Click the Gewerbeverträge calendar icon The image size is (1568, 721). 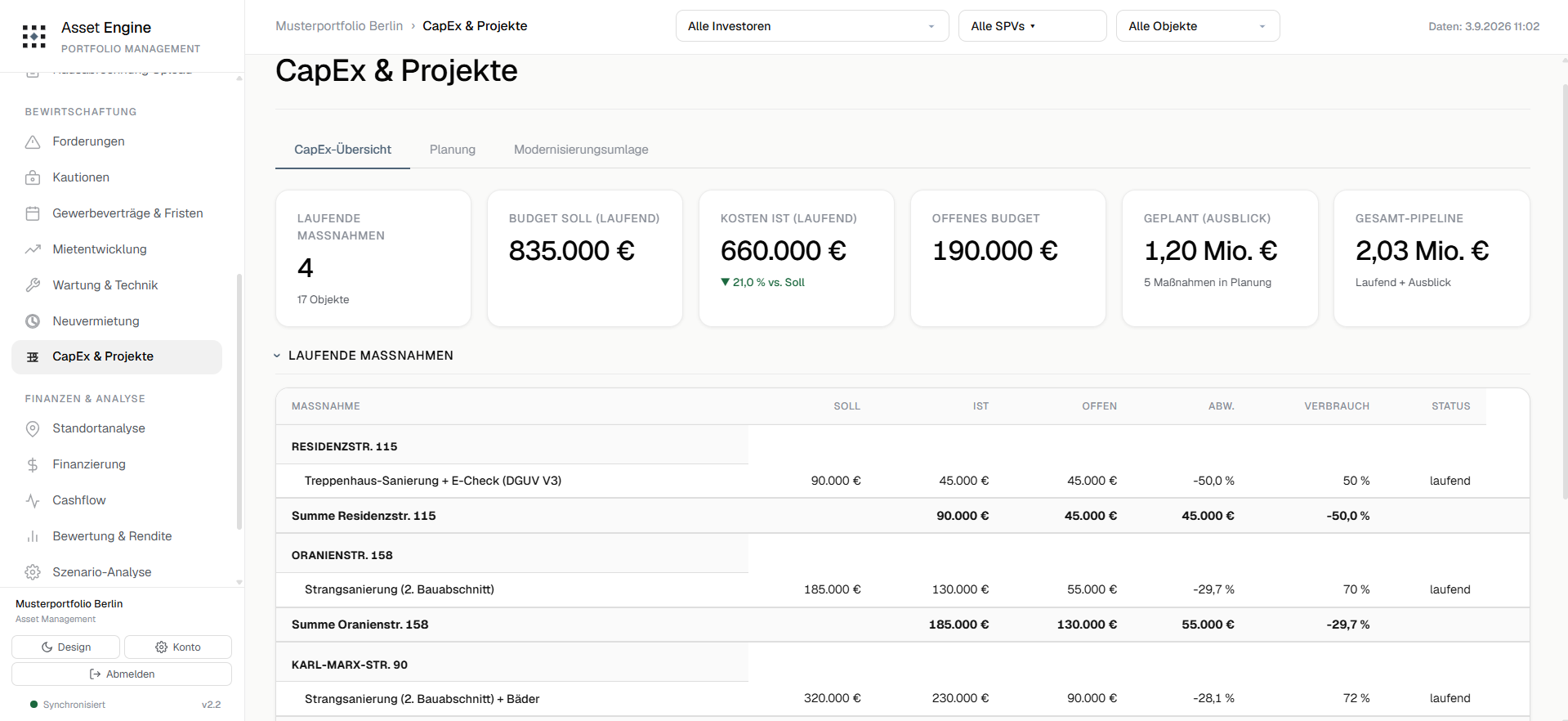33,214
